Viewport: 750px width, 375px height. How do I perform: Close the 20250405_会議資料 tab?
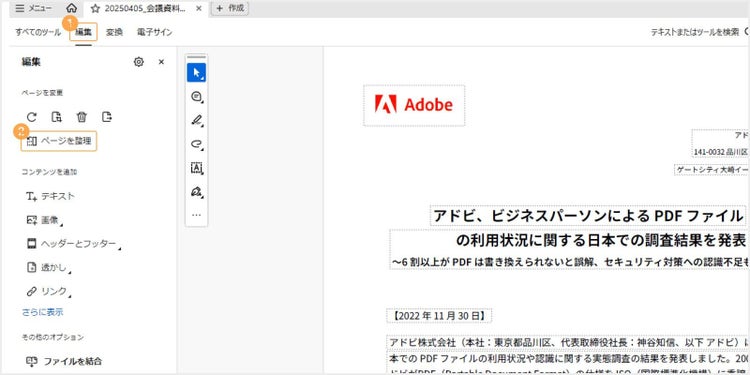click(199, 9)
